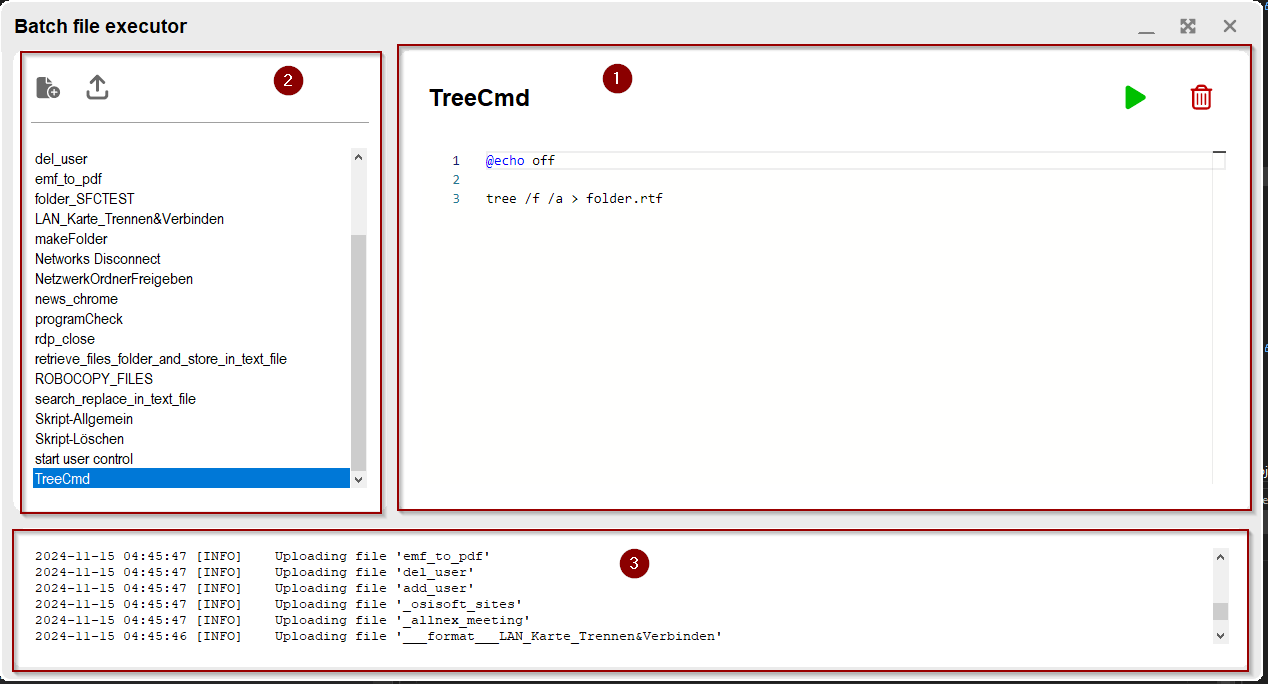Viewport: 1268px width, 684px height.
Task: Open start user control script
Action: pyautogui.click(x=84, y=459)
